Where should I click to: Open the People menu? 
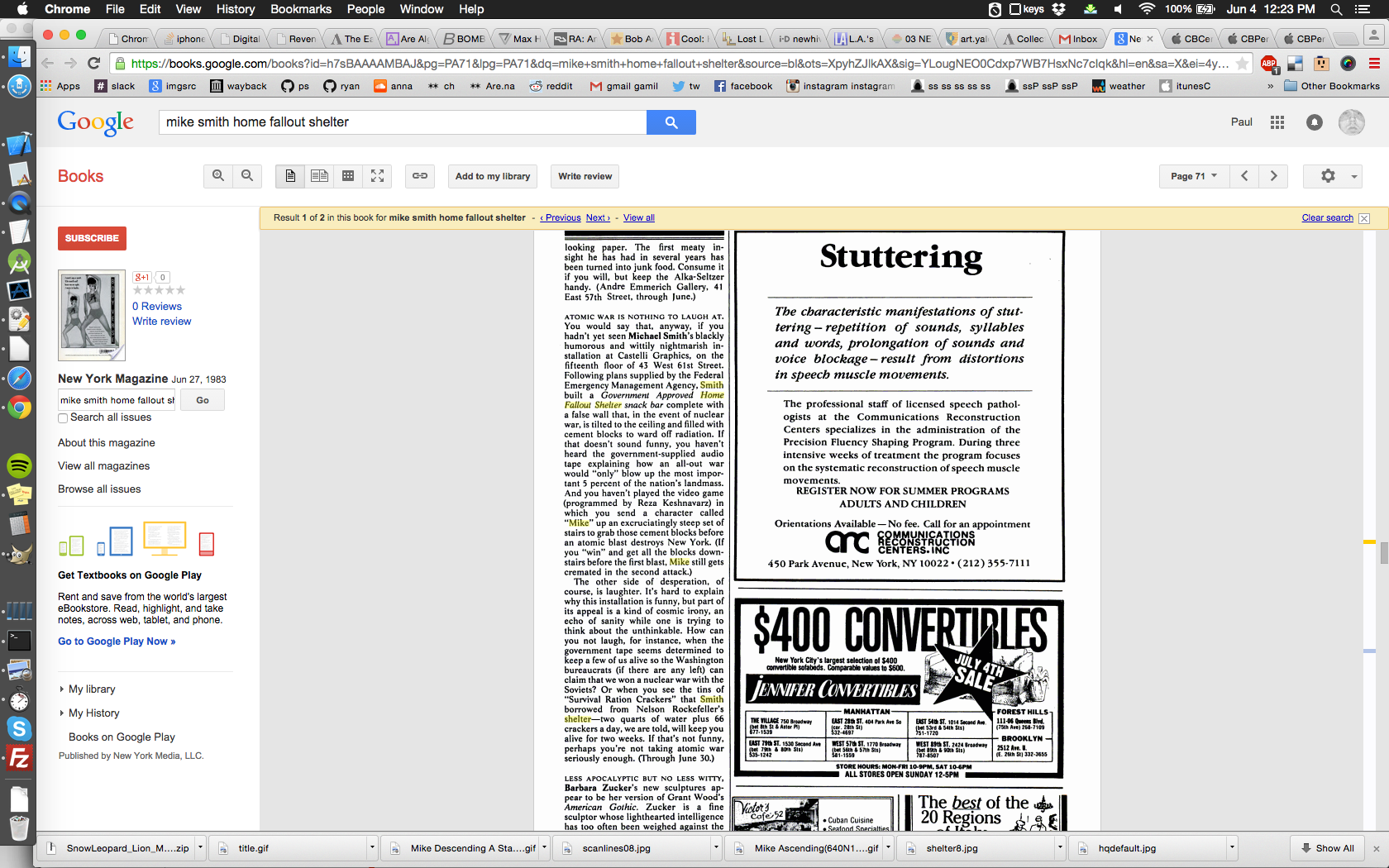(365, 9)
